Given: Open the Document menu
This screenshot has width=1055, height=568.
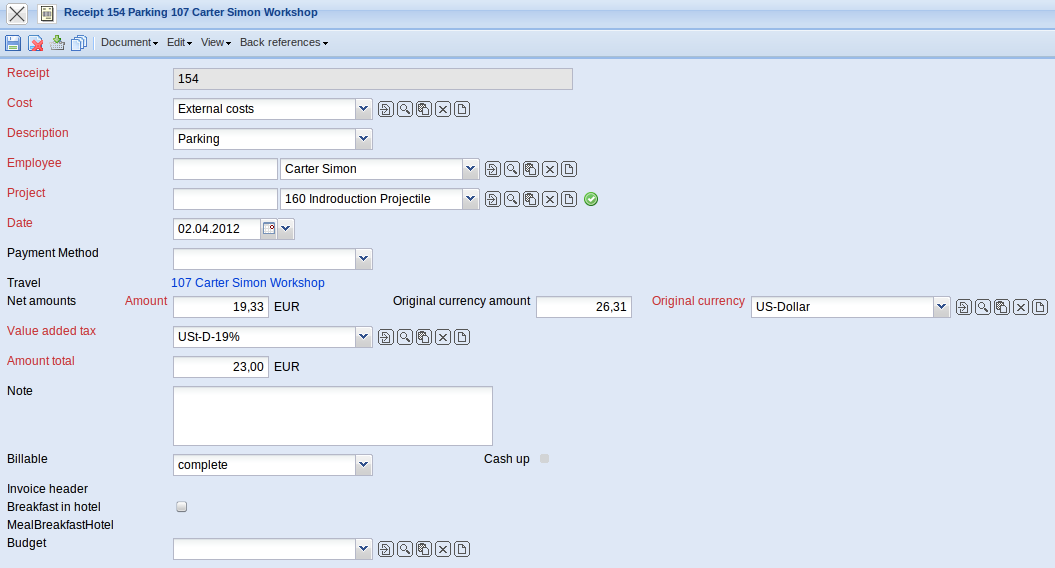Looking at the screenshot, I should [129, 43].
